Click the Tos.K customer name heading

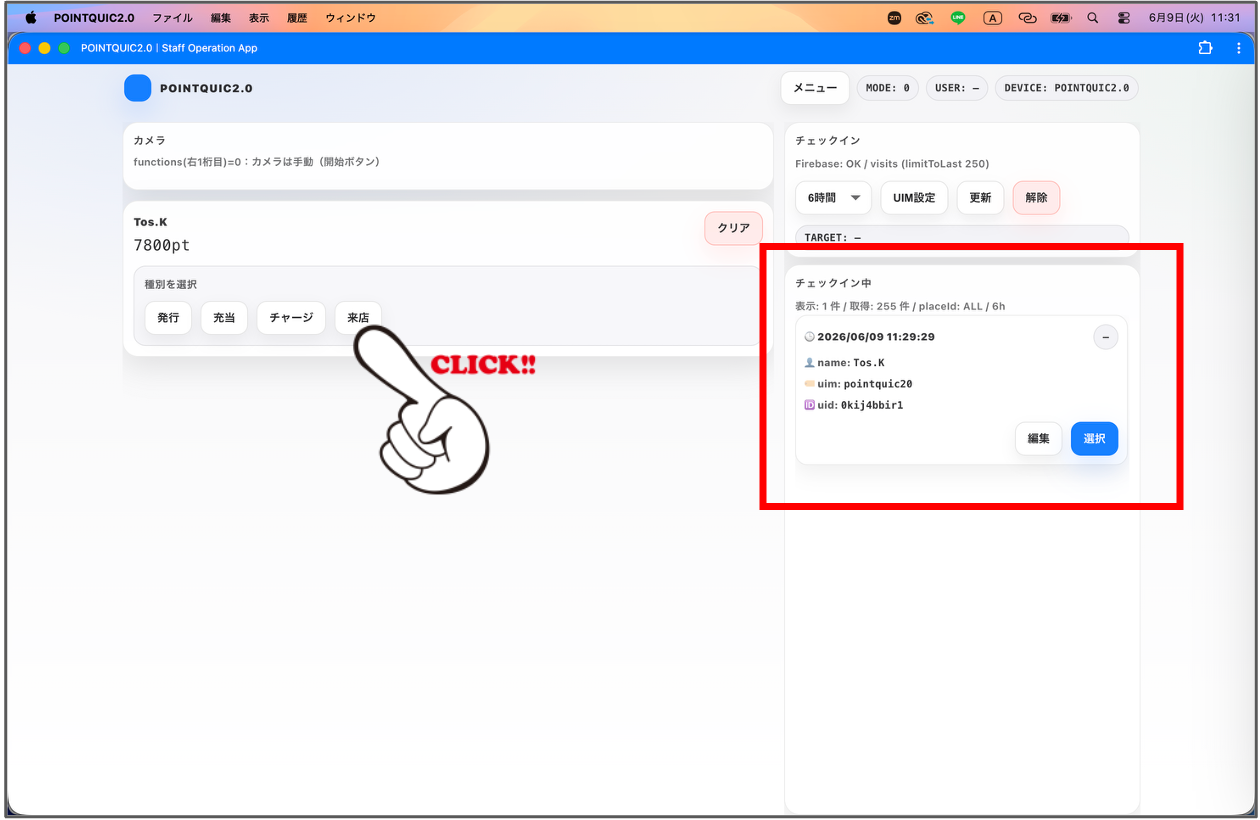coord(151,222)
